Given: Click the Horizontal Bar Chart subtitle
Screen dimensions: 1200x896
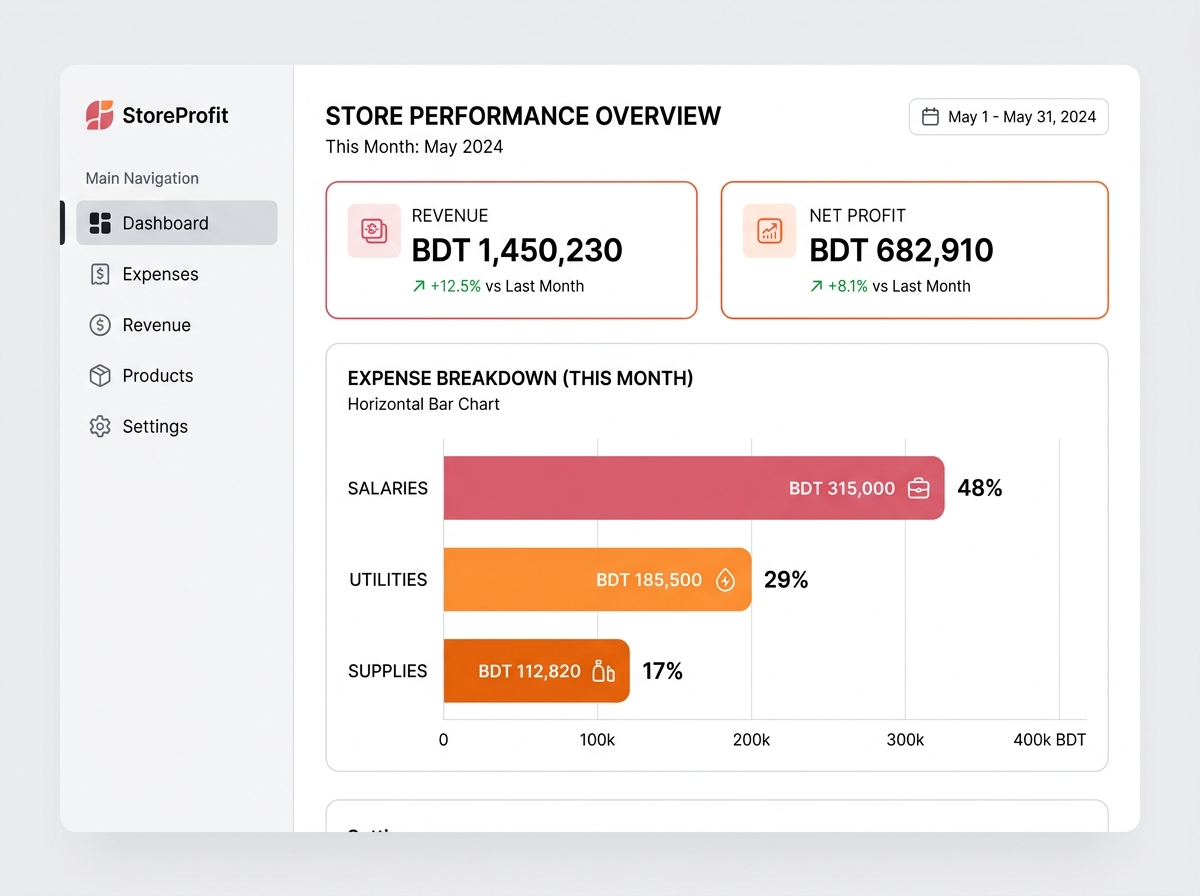Looking at the screenshot, I should click(x=423, y=404).
